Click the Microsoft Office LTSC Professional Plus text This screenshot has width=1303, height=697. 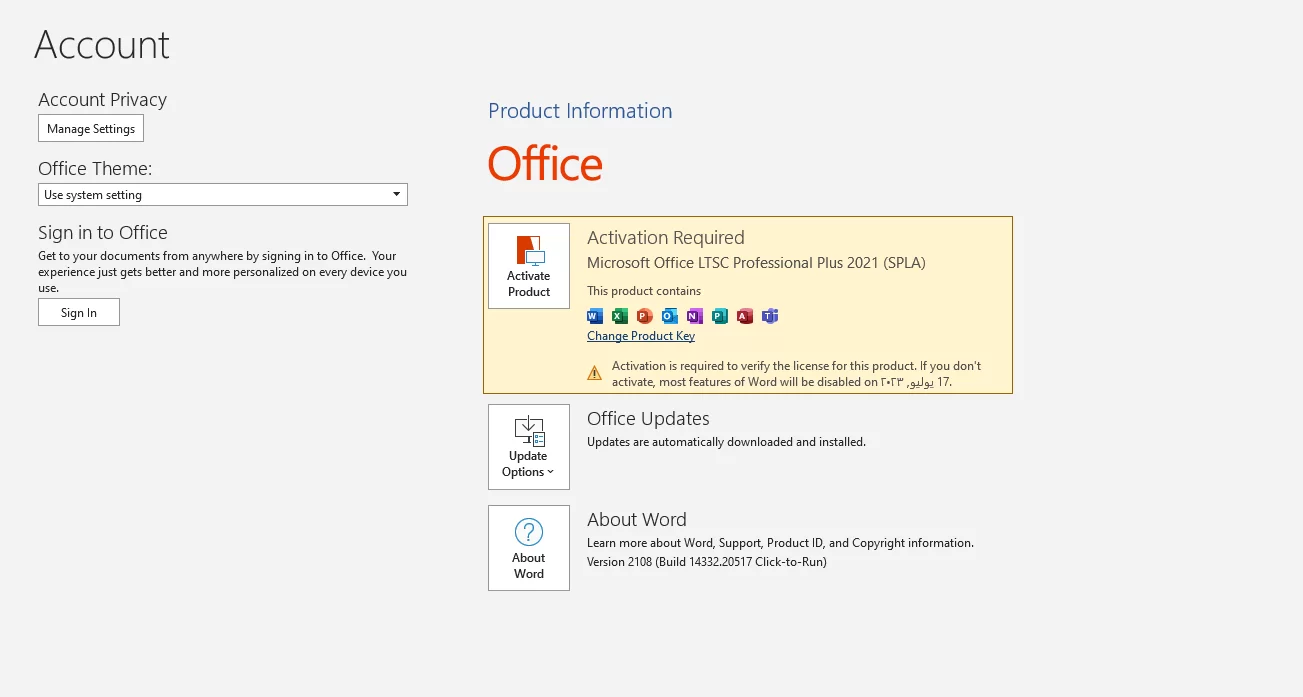[756, 263]
